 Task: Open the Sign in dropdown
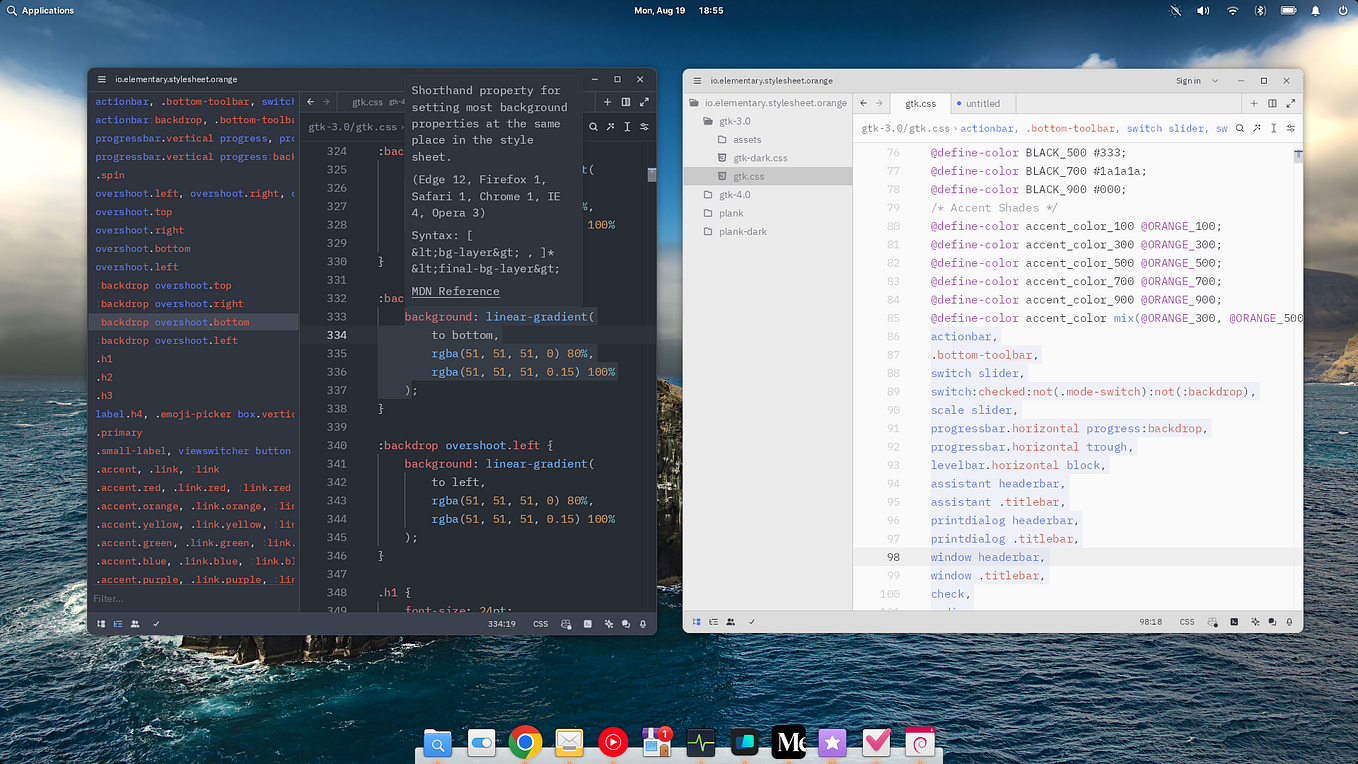(x=1193, y=80)
